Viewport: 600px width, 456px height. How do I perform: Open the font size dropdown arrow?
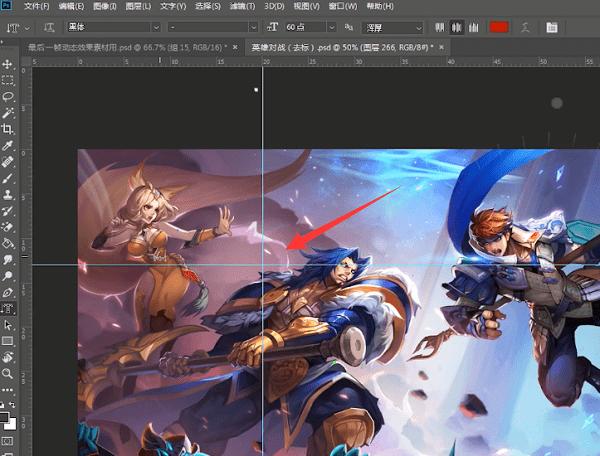coord(332,27)
